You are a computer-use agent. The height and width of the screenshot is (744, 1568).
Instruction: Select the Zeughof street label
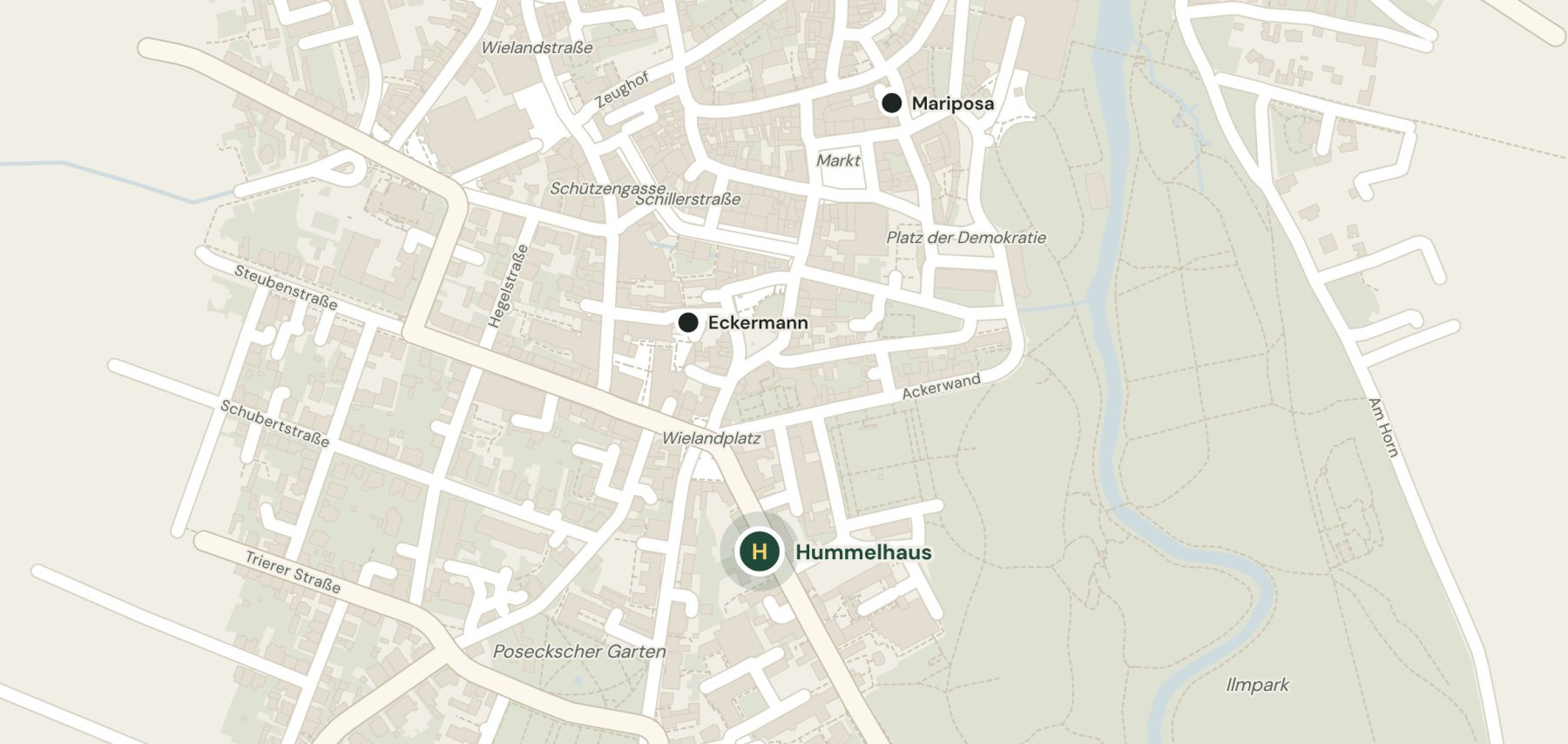[623, 90]
